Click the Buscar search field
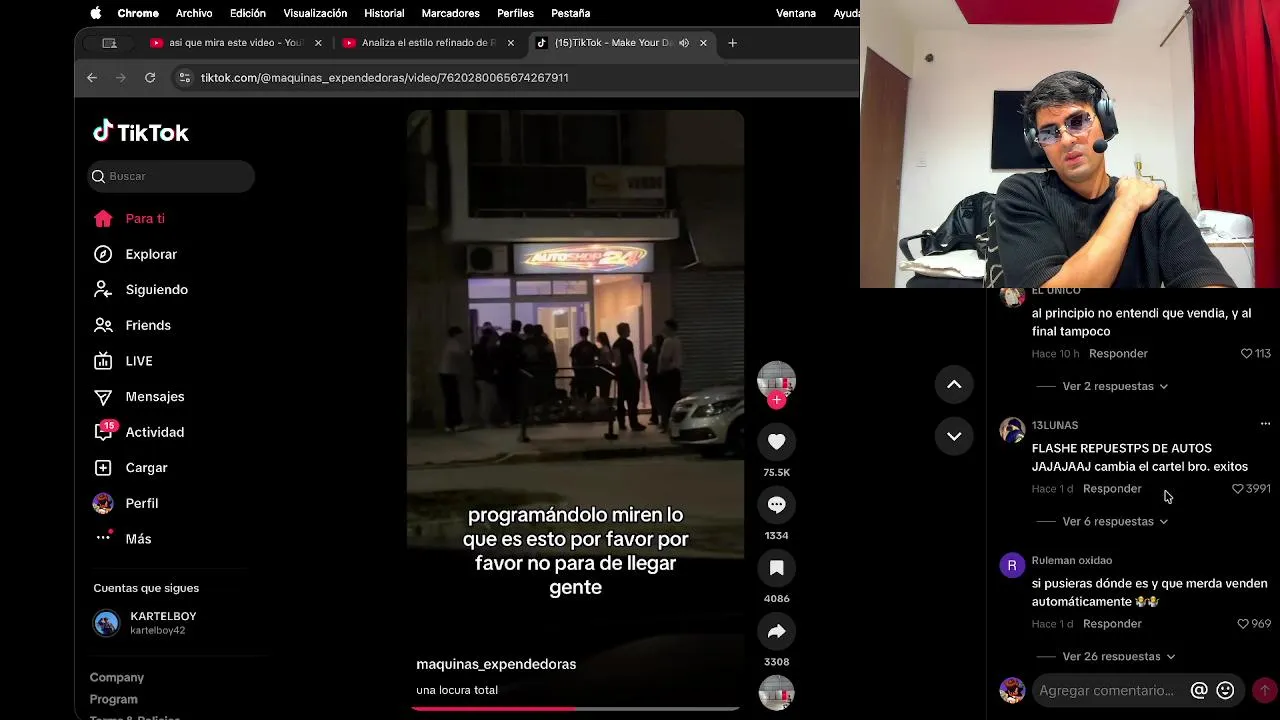The width and height of the screenshot is (1280, 720). (171, 176)
